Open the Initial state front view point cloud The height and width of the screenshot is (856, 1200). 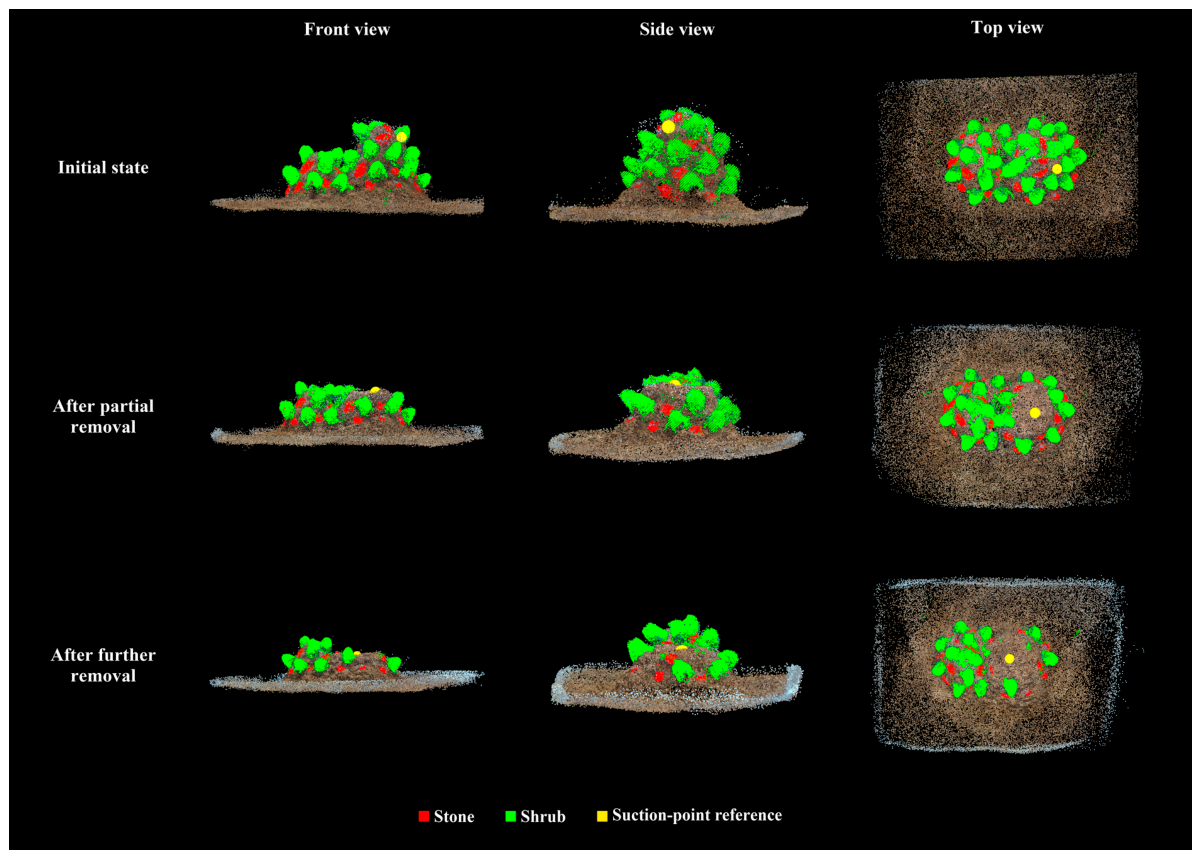[x=347, y=167]
